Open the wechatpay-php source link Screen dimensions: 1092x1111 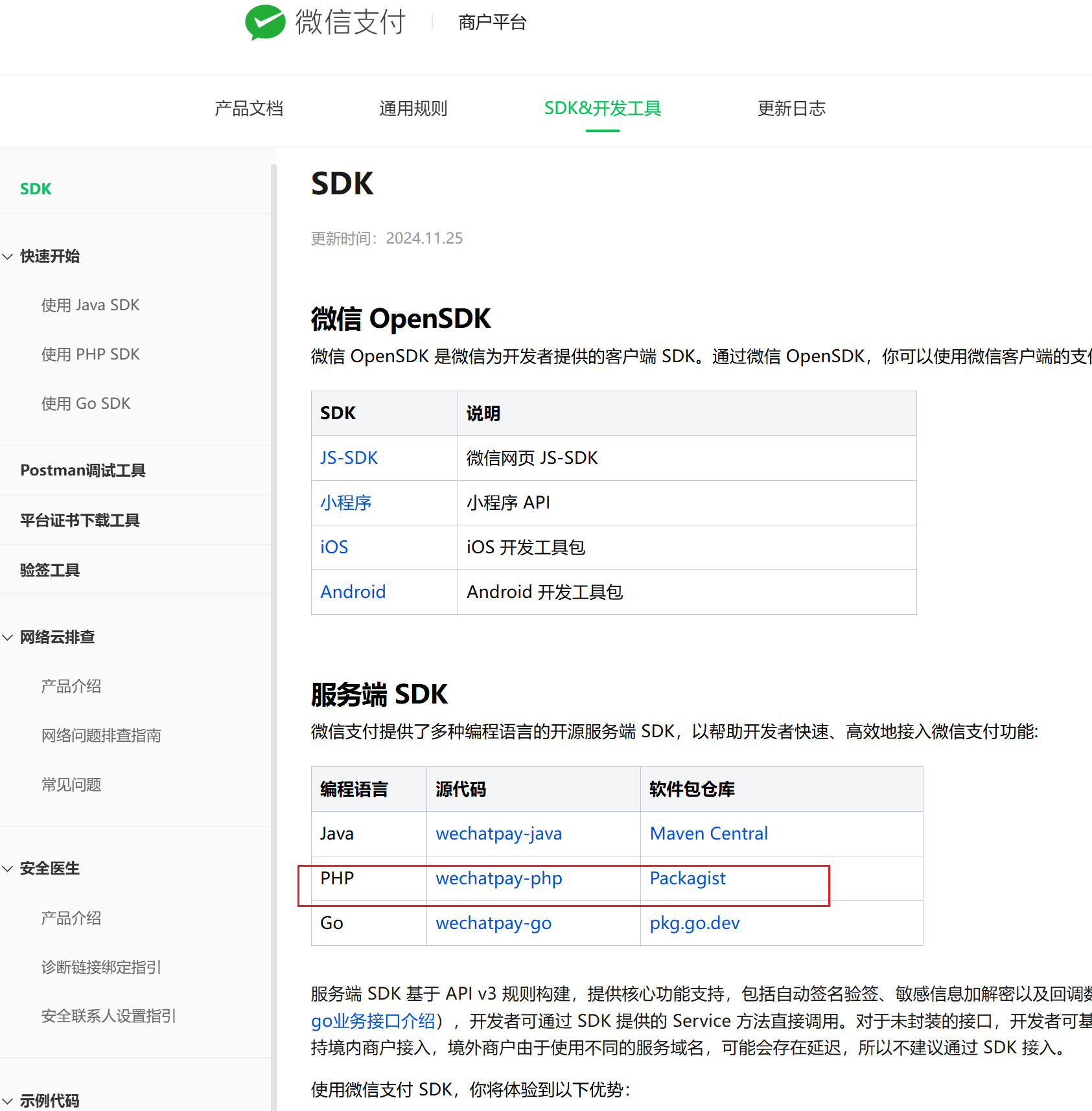pyautogui.click(x=499, y=878)
